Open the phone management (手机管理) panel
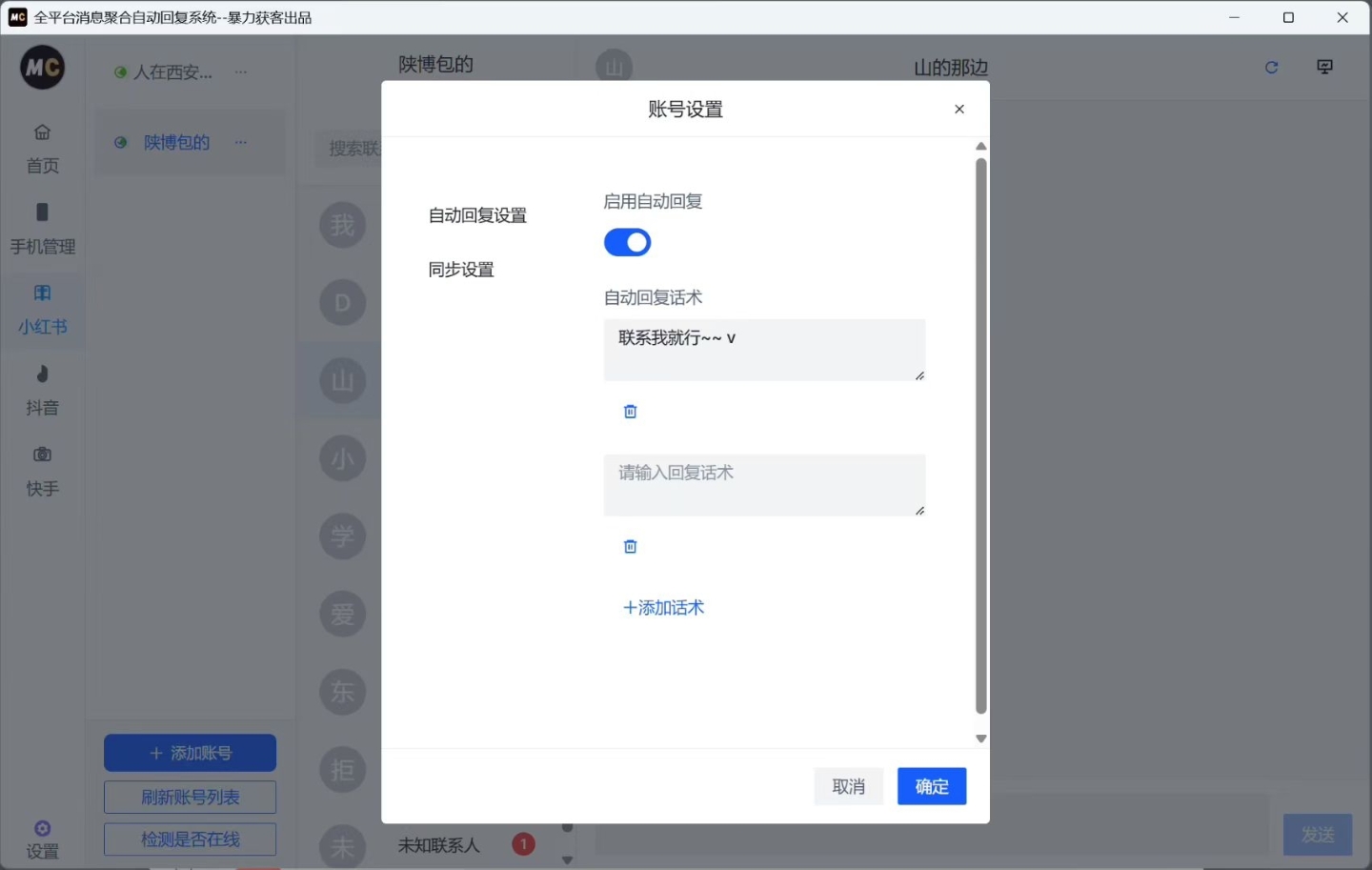 click(42, 229)
